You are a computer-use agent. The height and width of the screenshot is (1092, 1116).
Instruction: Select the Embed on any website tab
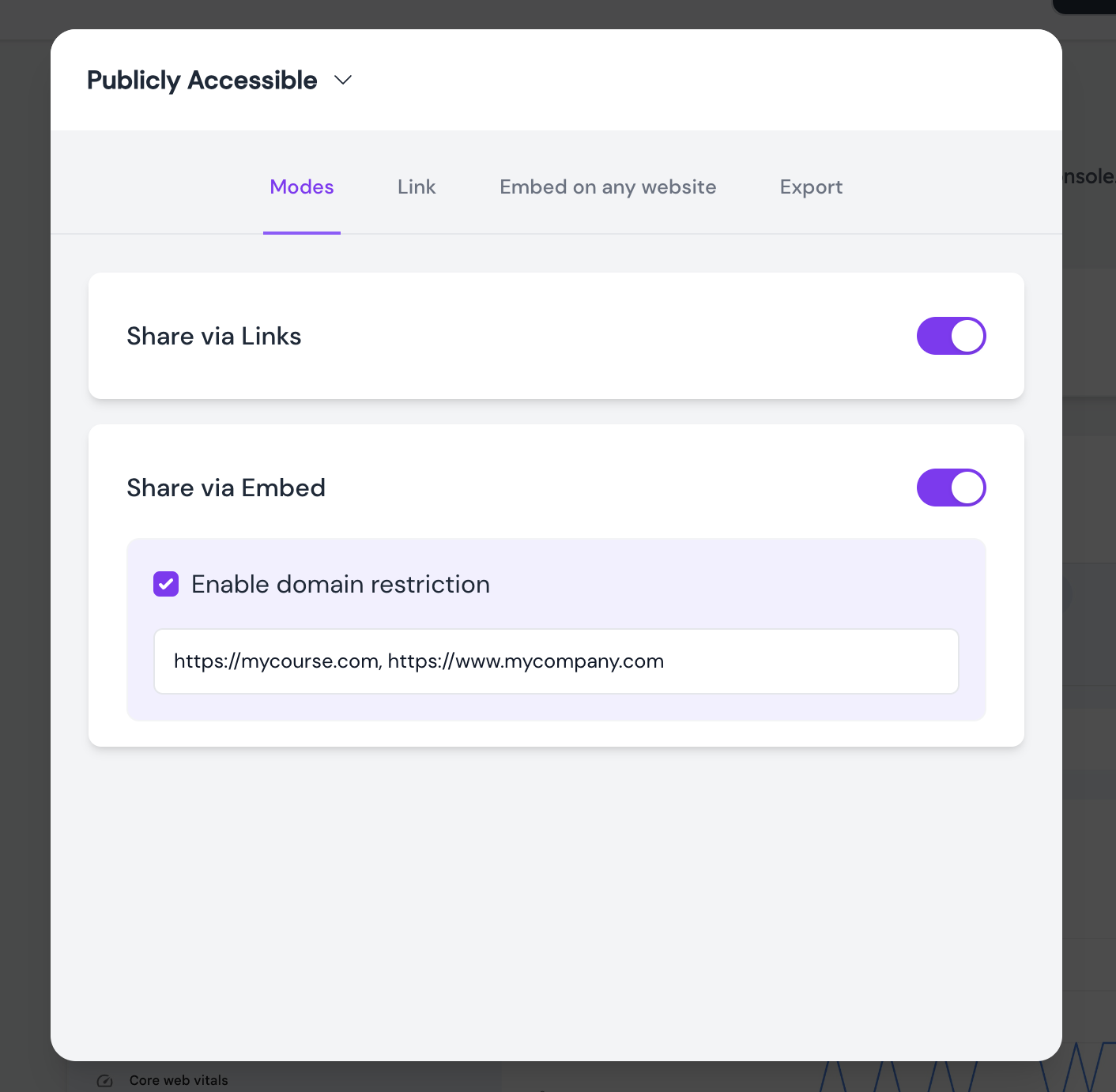[608, 187]
